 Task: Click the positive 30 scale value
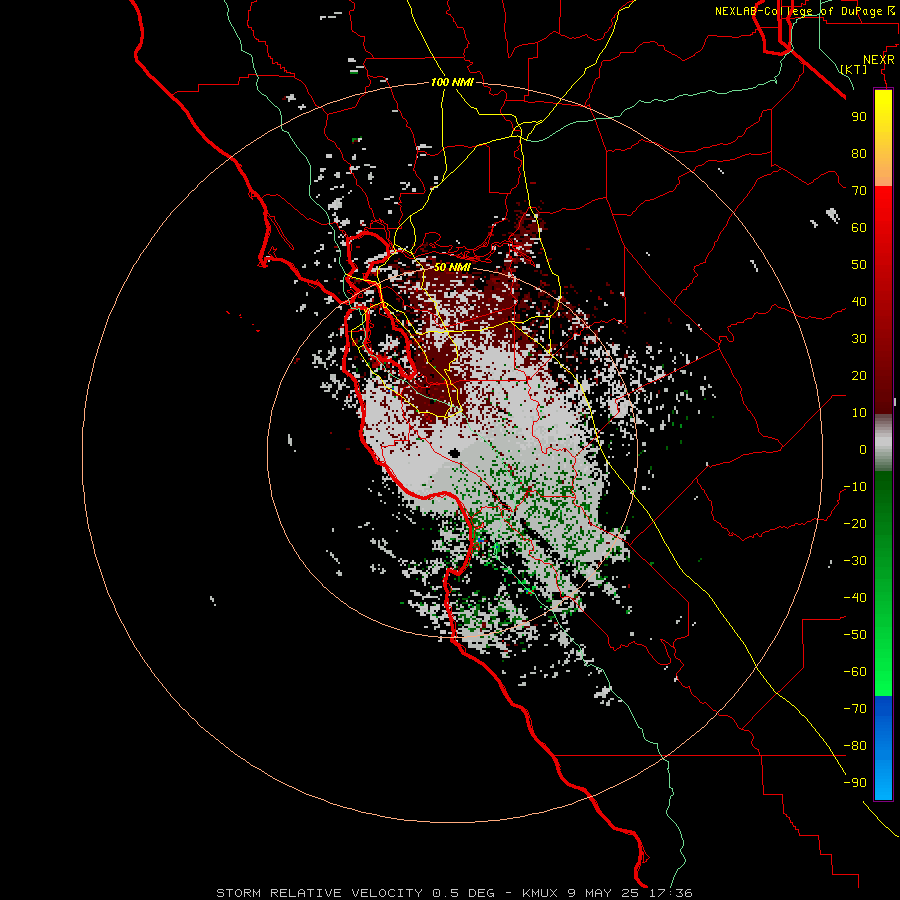pyautogui.click(x=859, y=339)
